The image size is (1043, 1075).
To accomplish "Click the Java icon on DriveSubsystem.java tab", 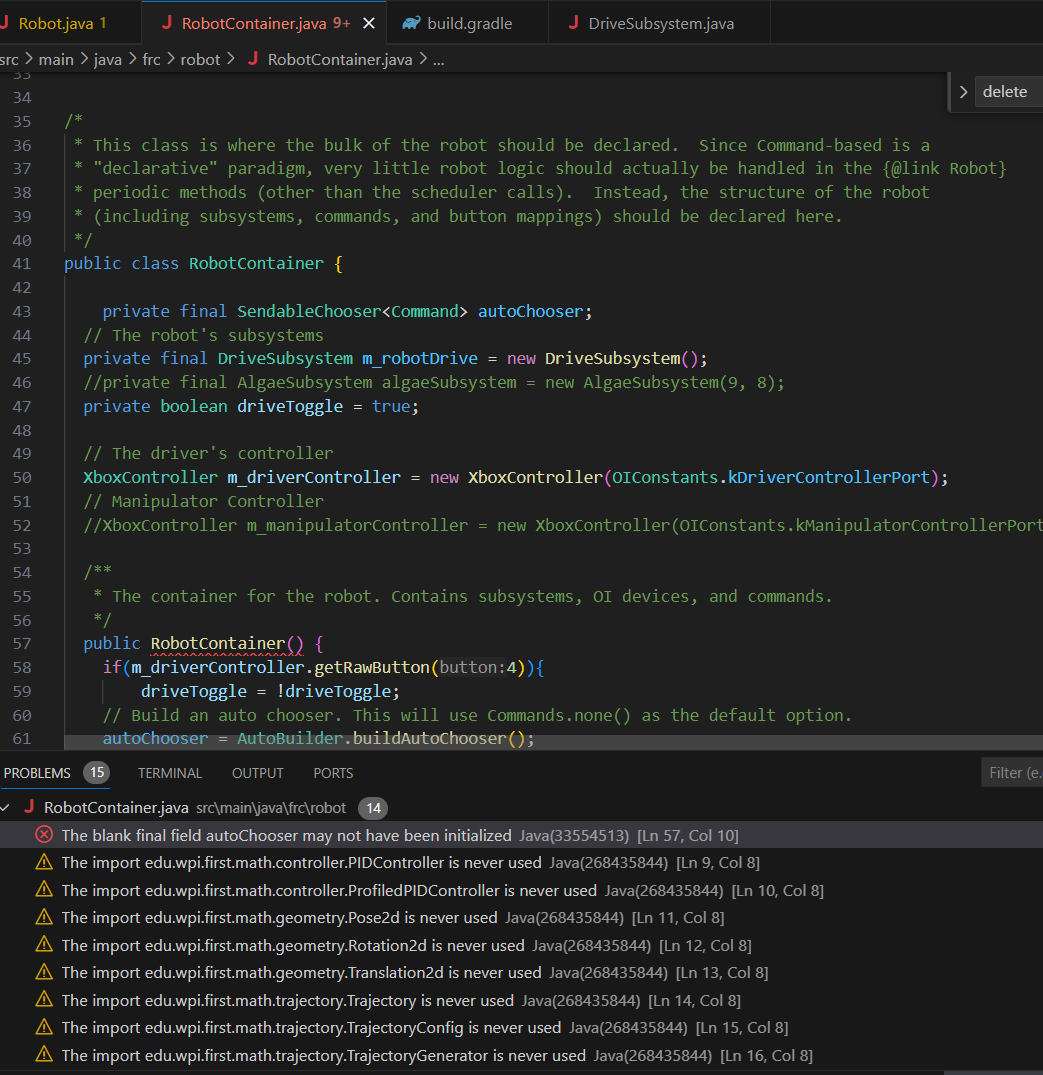I will (x=572, y=23).
